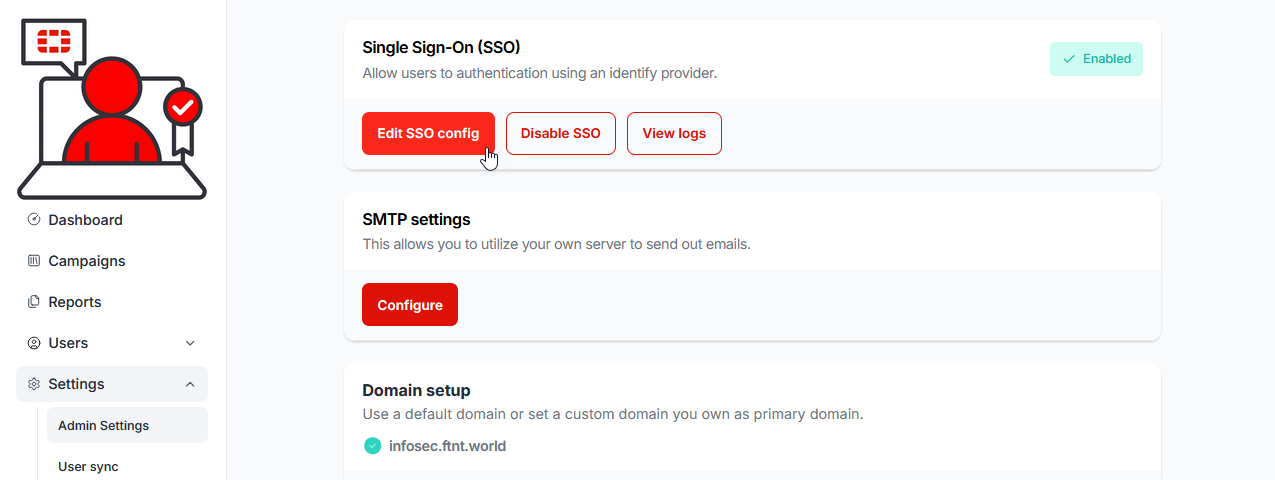This screenshot has height=480, width=1275.
Task: Click the Reports documents icon
Action: coord(34,302)
